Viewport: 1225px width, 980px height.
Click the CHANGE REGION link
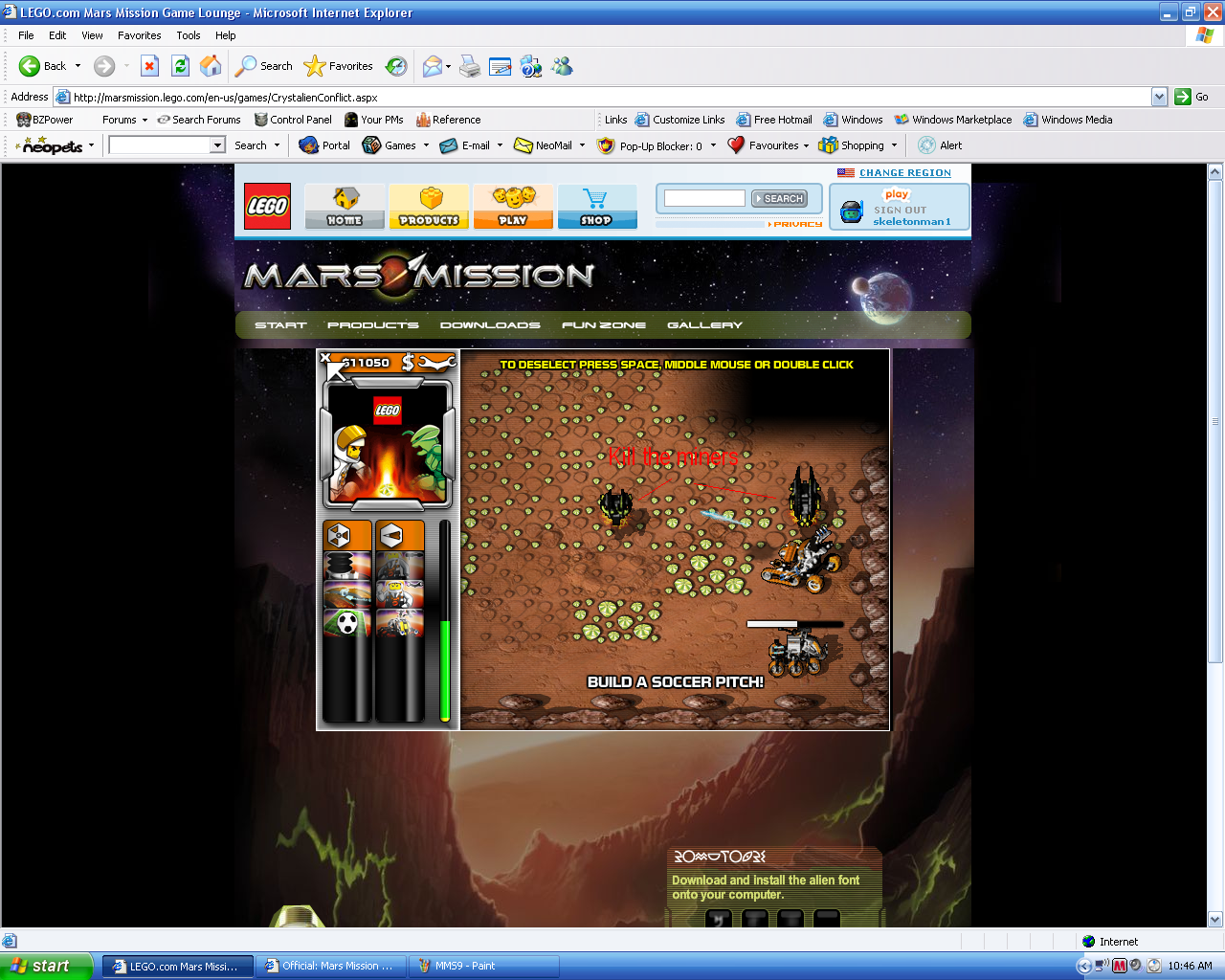pos(905,173)
